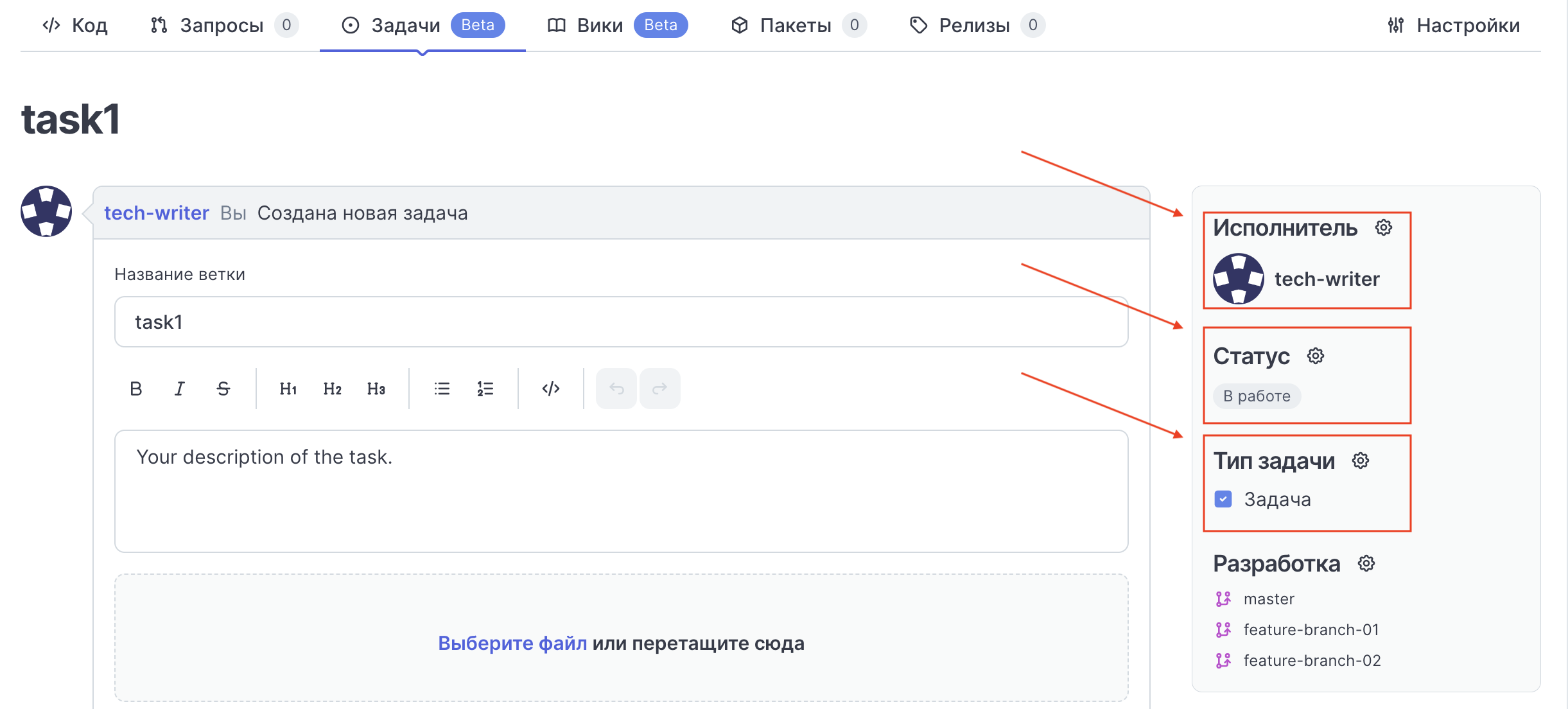1568x709 pixels.
Task: Open Тип задачи gear settings
Action: 1361,460
